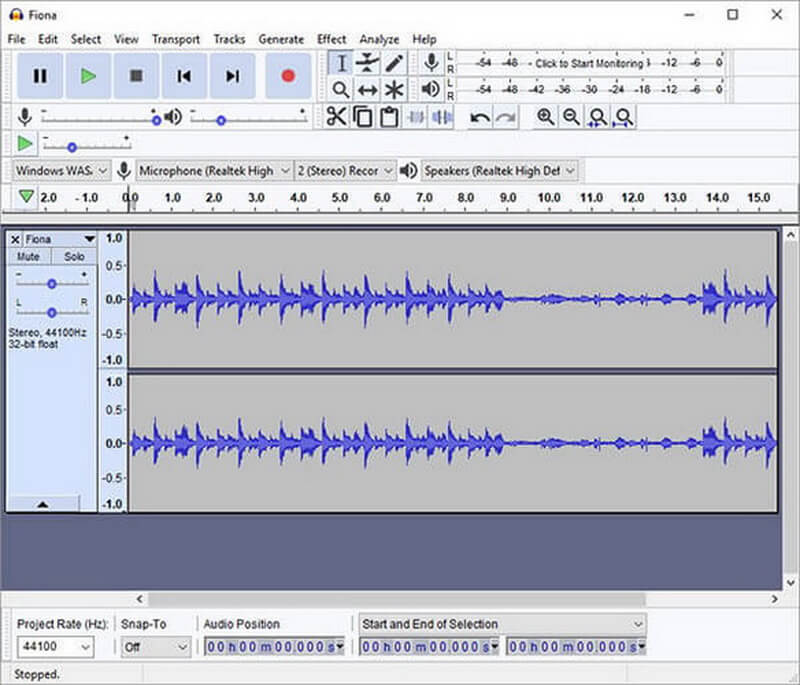The height and width of the screenshot is (685, 800).
Task: Open the Analyze menu
Action: coord(379,39)
